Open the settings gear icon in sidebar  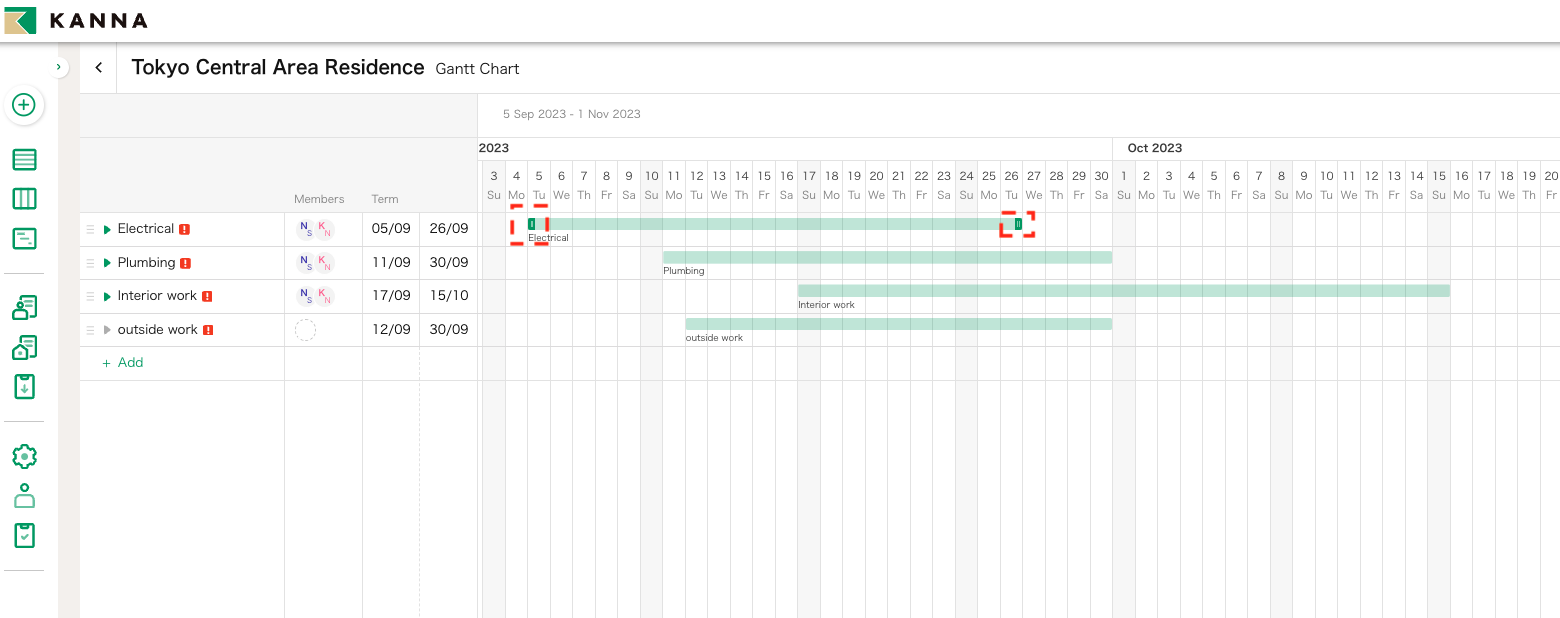coord(24,457)
